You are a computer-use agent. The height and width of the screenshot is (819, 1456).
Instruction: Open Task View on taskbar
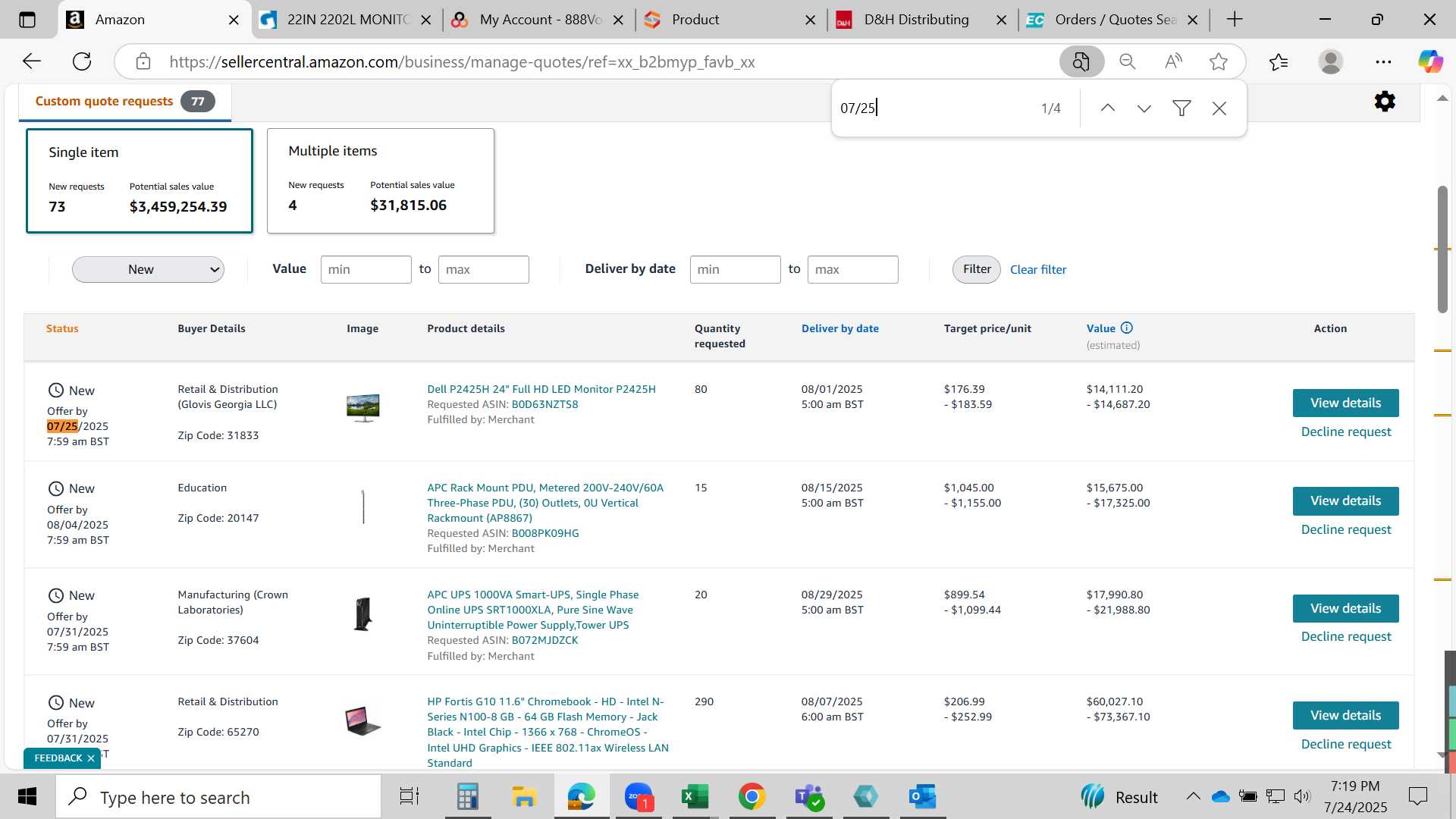tap(409, 797)
